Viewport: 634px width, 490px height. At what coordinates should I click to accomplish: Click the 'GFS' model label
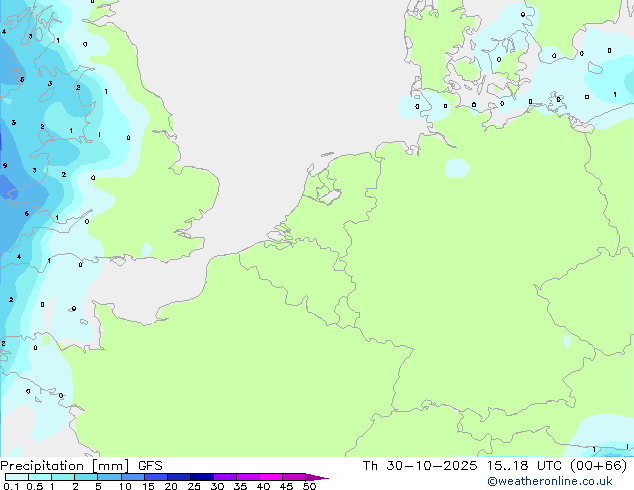pos(150,466)
